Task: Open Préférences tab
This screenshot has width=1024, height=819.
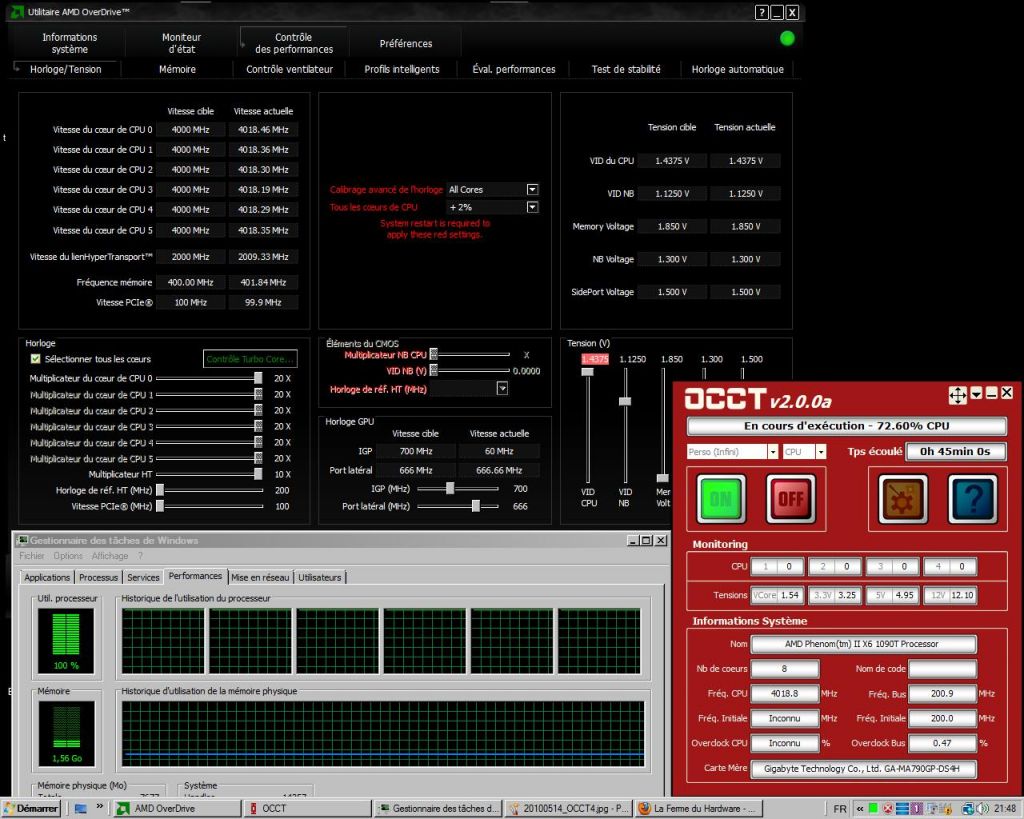Action: click(x=406, y=44)
